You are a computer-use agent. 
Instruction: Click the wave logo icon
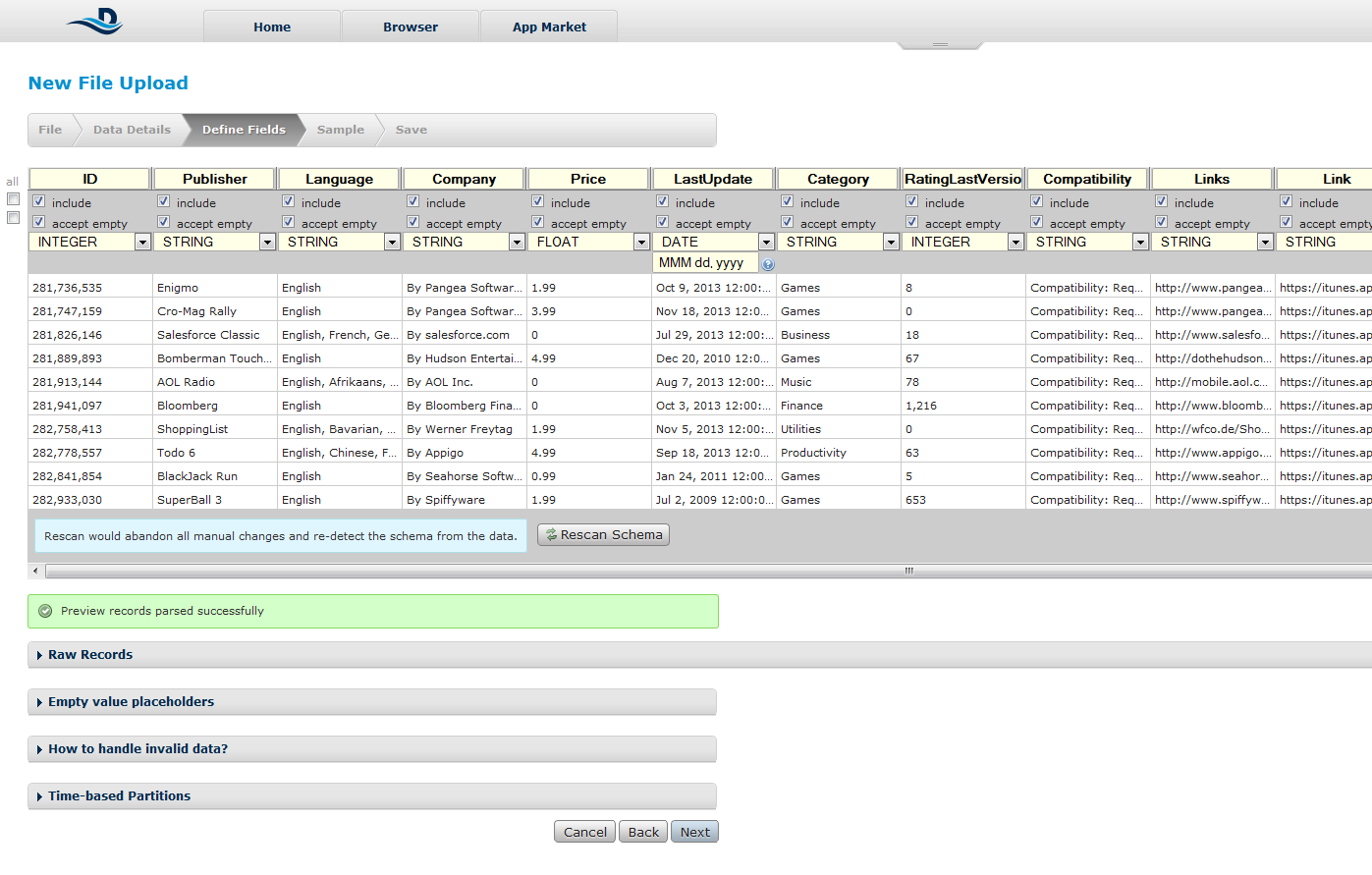coord(95,22)
